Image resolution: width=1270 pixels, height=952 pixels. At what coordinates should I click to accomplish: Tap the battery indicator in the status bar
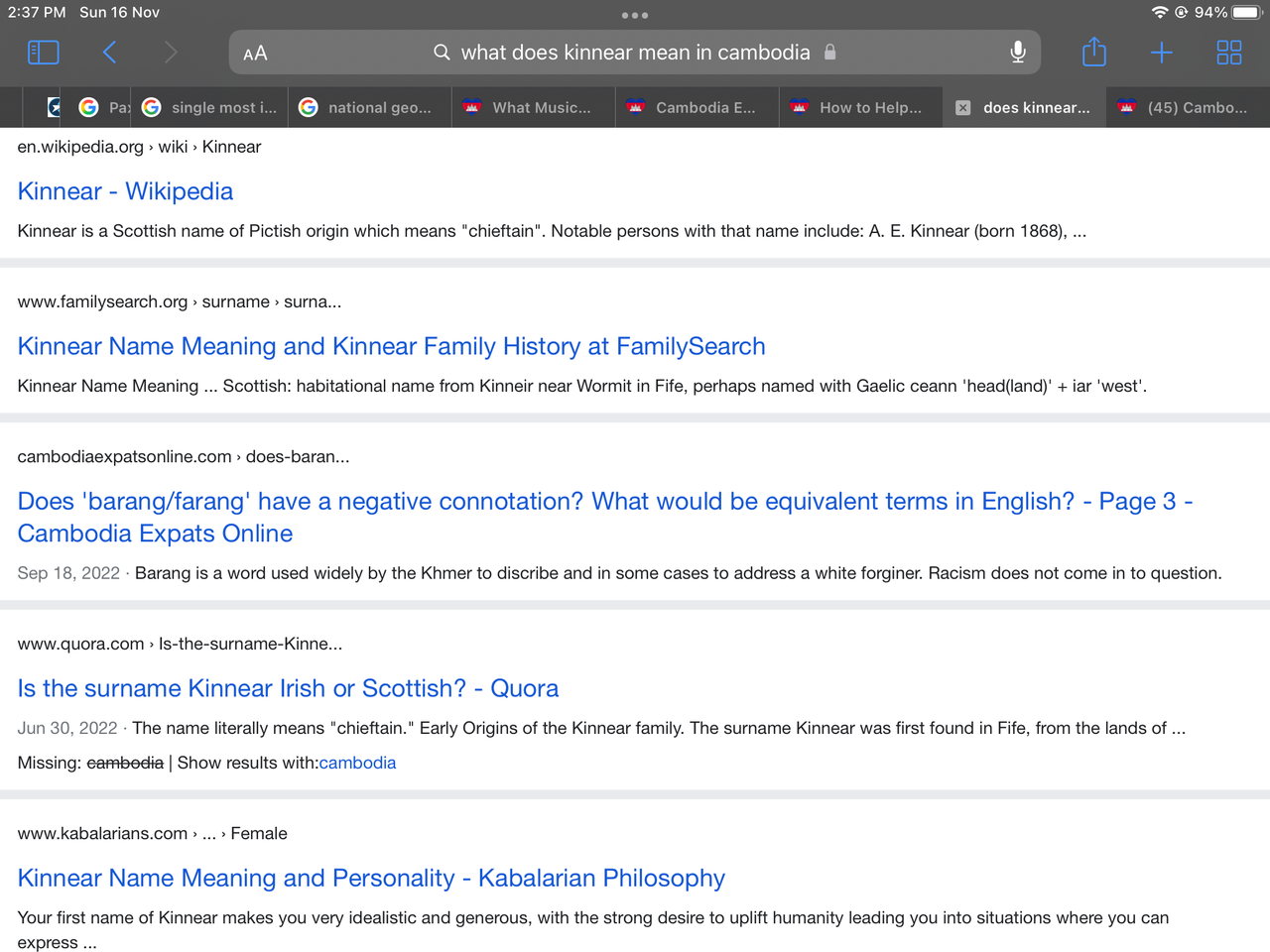[x=1245, y=12]
